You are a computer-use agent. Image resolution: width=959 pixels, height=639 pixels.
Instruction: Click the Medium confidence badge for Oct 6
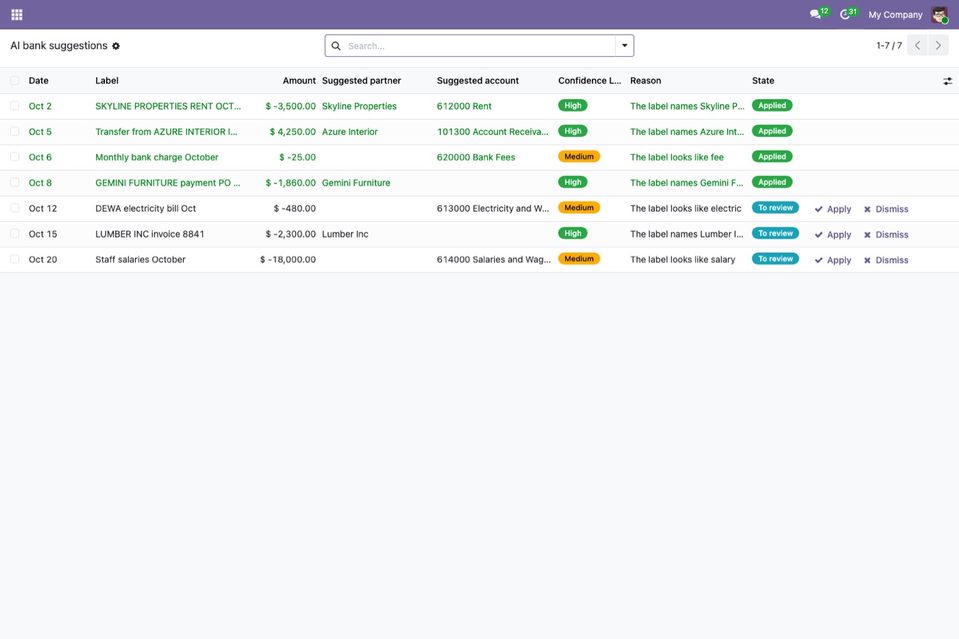tap(579, 157)
